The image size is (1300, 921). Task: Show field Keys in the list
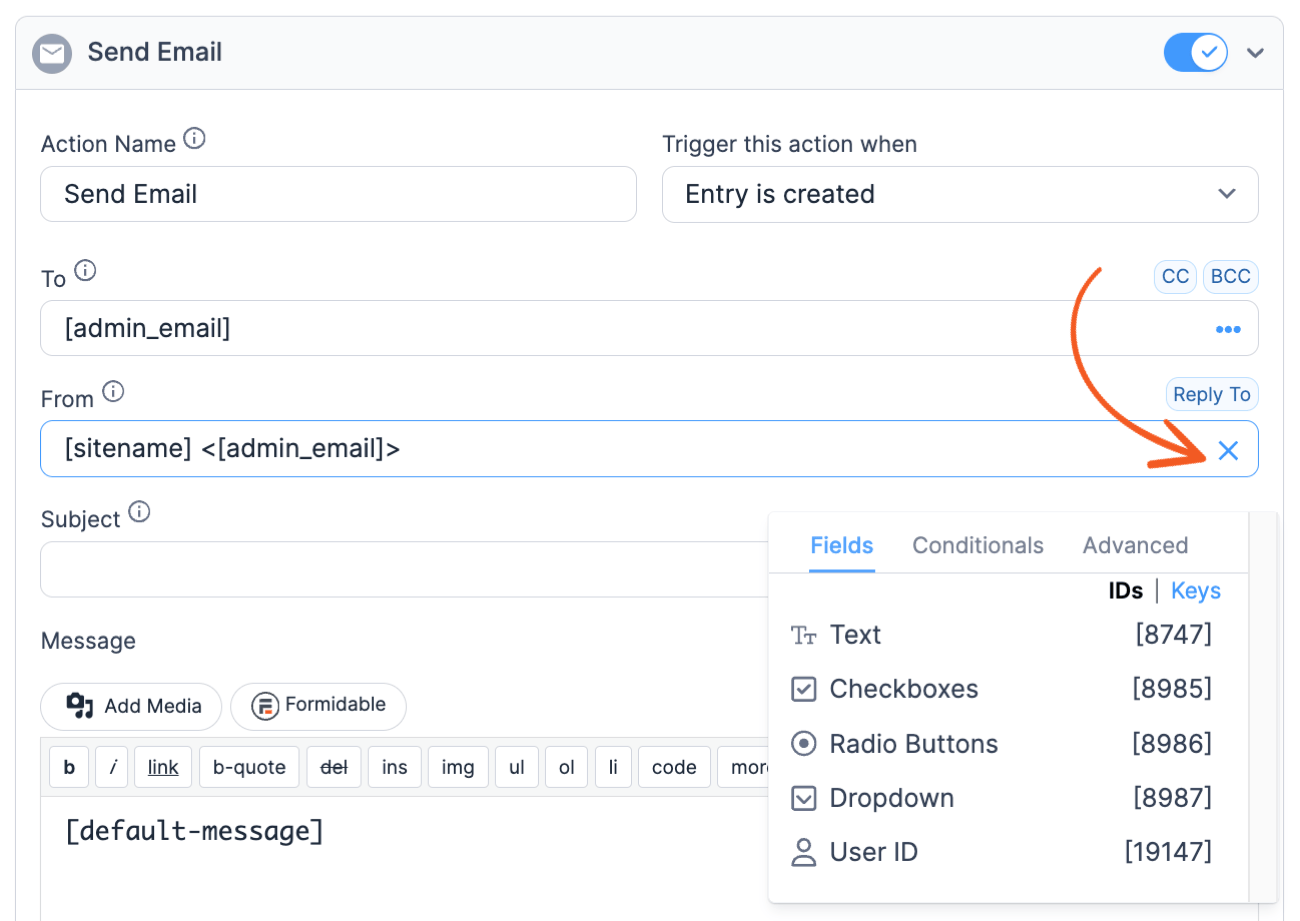point(1196,591)
